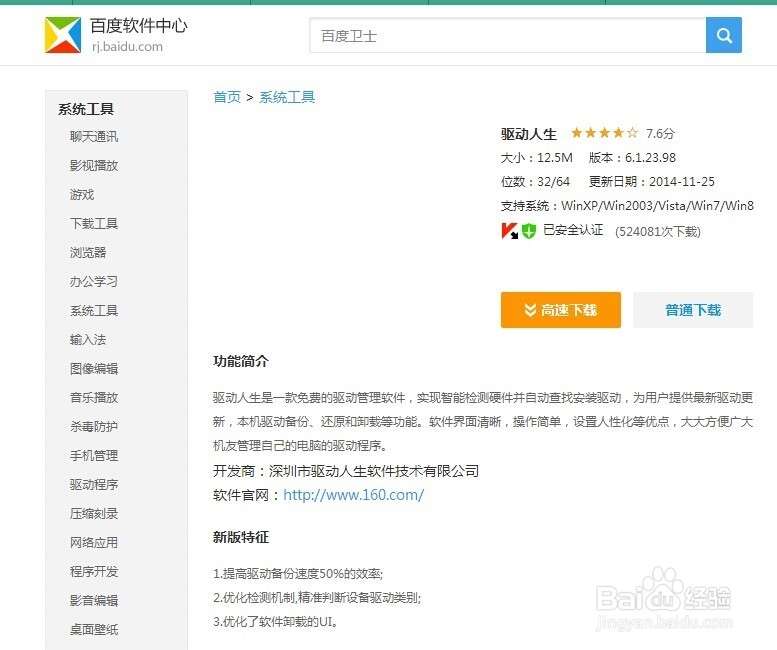Click the 功能简介 section heading

[241, 361]
